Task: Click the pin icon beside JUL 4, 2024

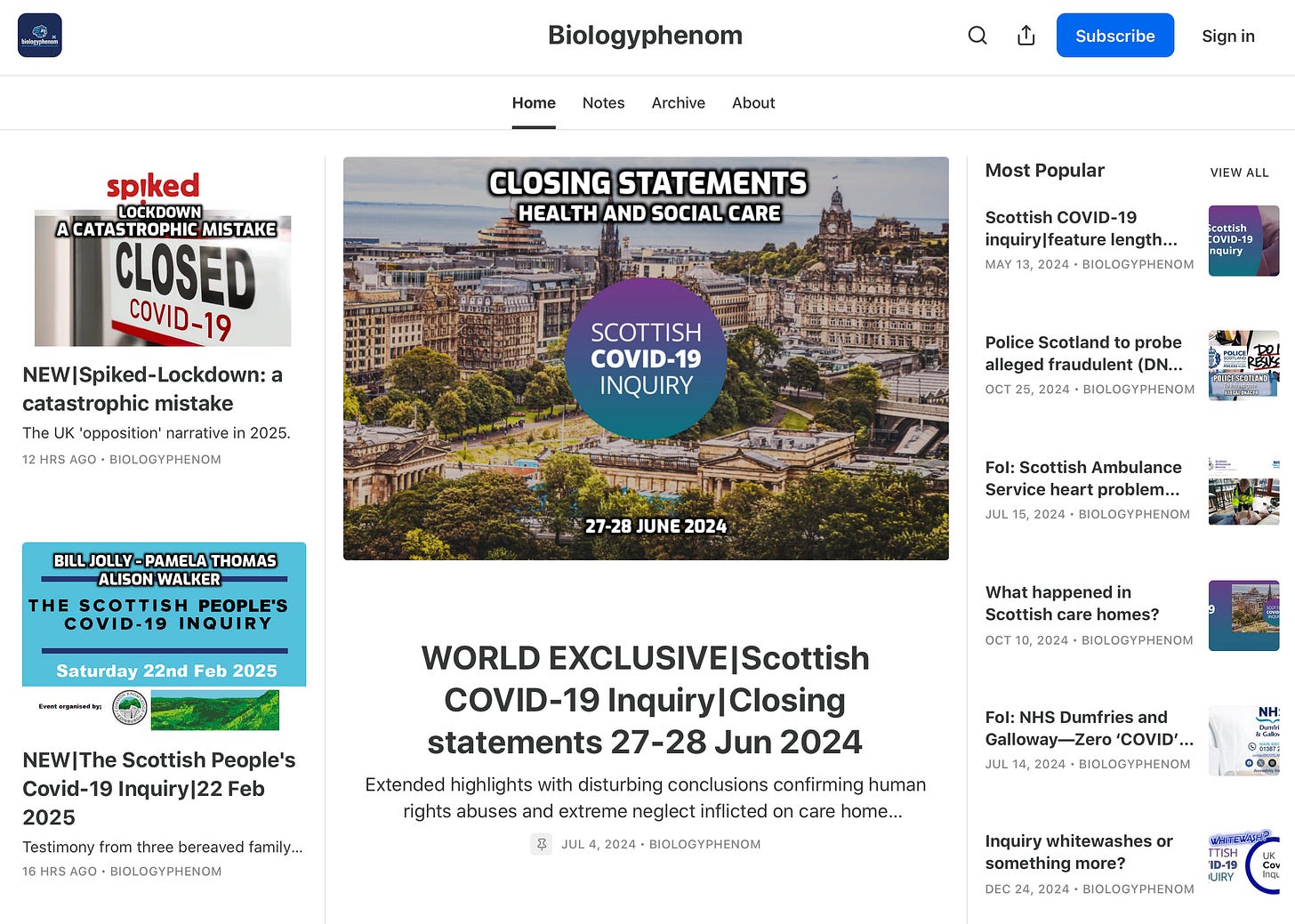Action: 542,844
